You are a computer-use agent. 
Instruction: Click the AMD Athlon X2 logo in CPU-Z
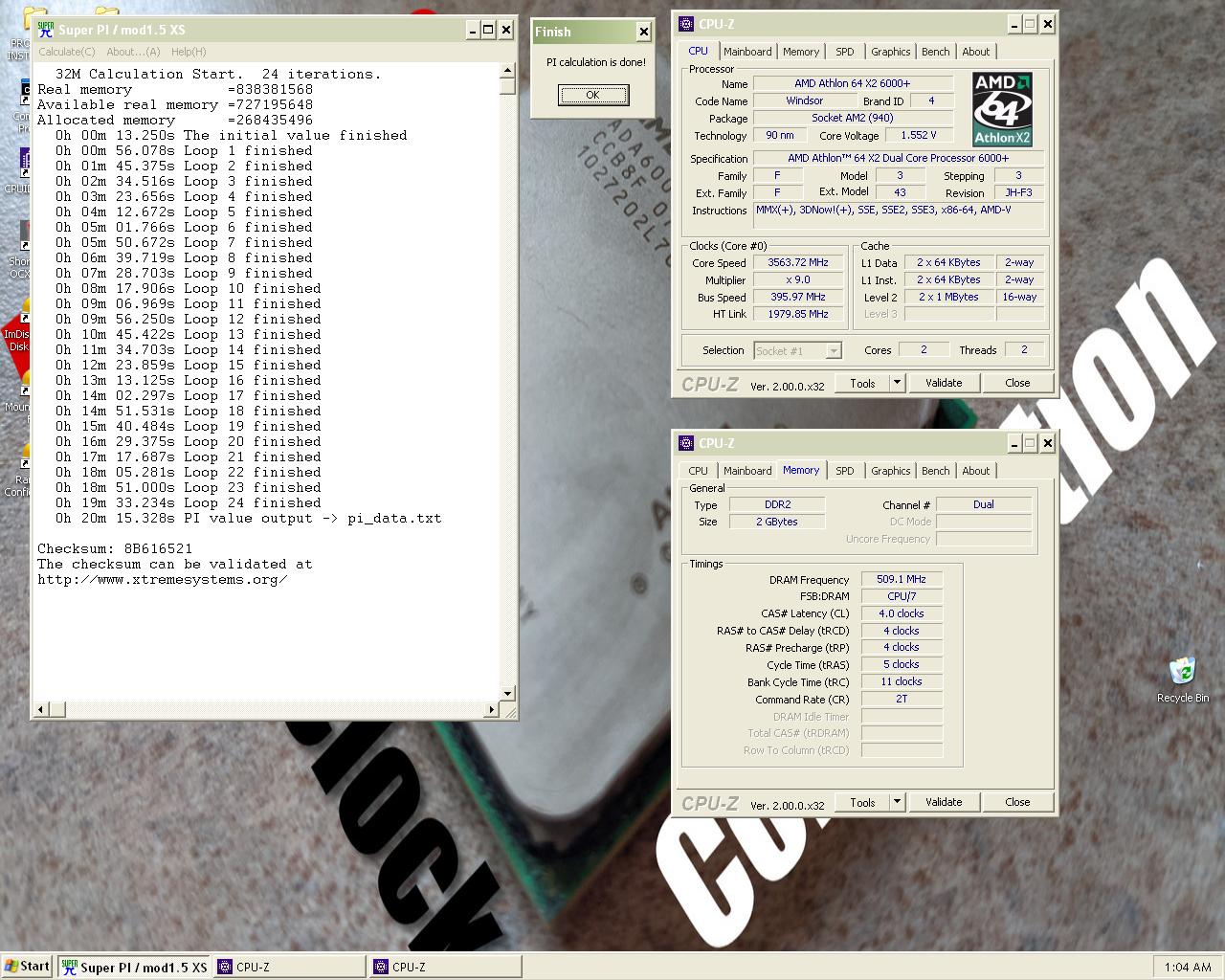[1002, 108]
